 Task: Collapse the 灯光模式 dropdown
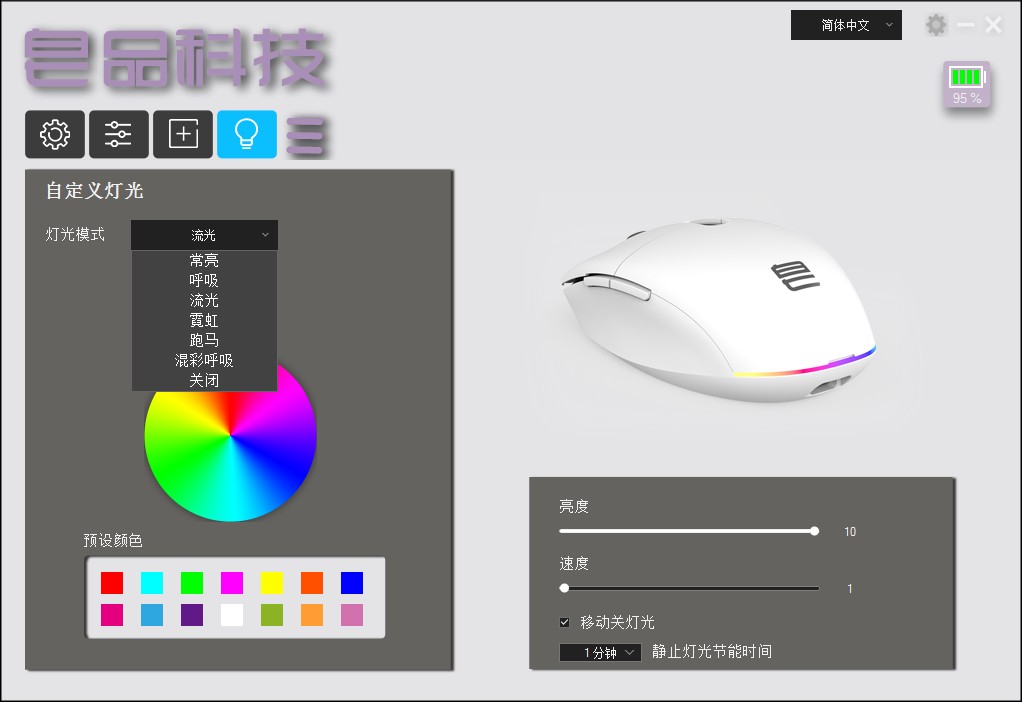coord(204,235)
